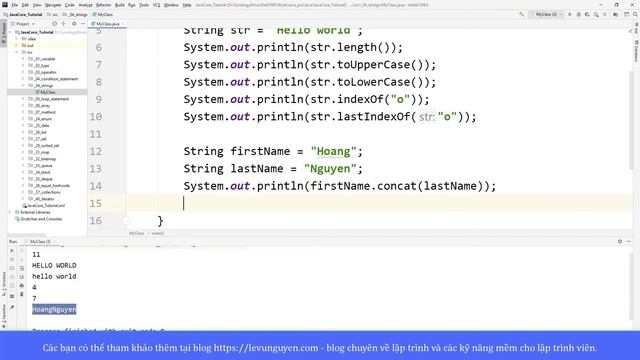Run with coverage from the main toolbar
This screenshot has width=640, height=360.
pyautogui.click(x=587, y=14)
